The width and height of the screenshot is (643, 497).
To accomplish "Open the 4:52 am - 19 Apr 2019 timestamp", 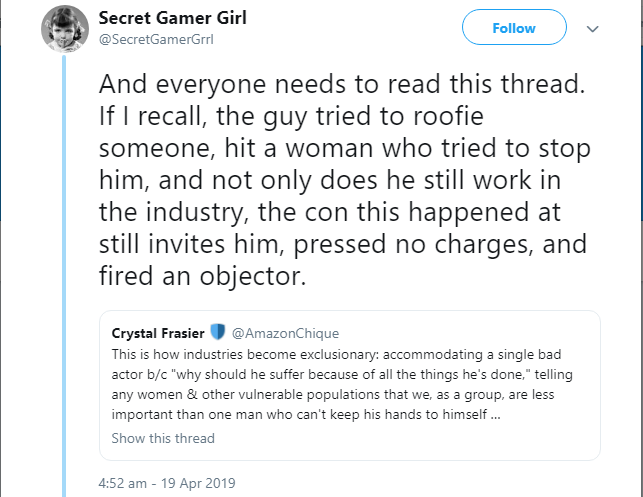I will 167,483.
